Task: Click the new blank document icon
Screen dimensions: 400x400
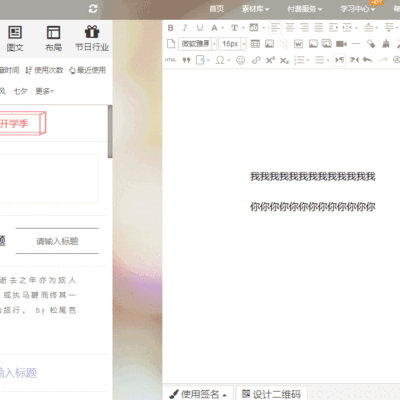Action: (x=171, y=44)
